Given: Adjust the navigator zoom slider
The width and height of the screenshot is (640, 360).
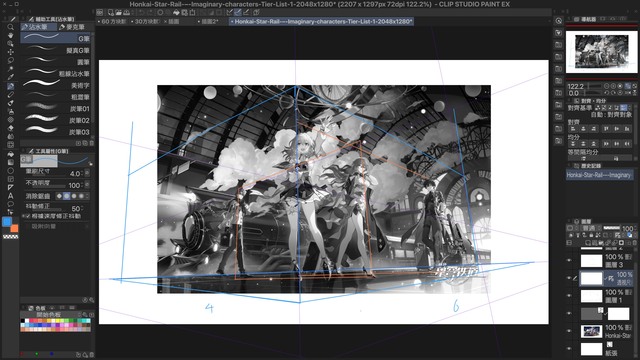Looking at the screenshot, I should click(x=594, y=87).
